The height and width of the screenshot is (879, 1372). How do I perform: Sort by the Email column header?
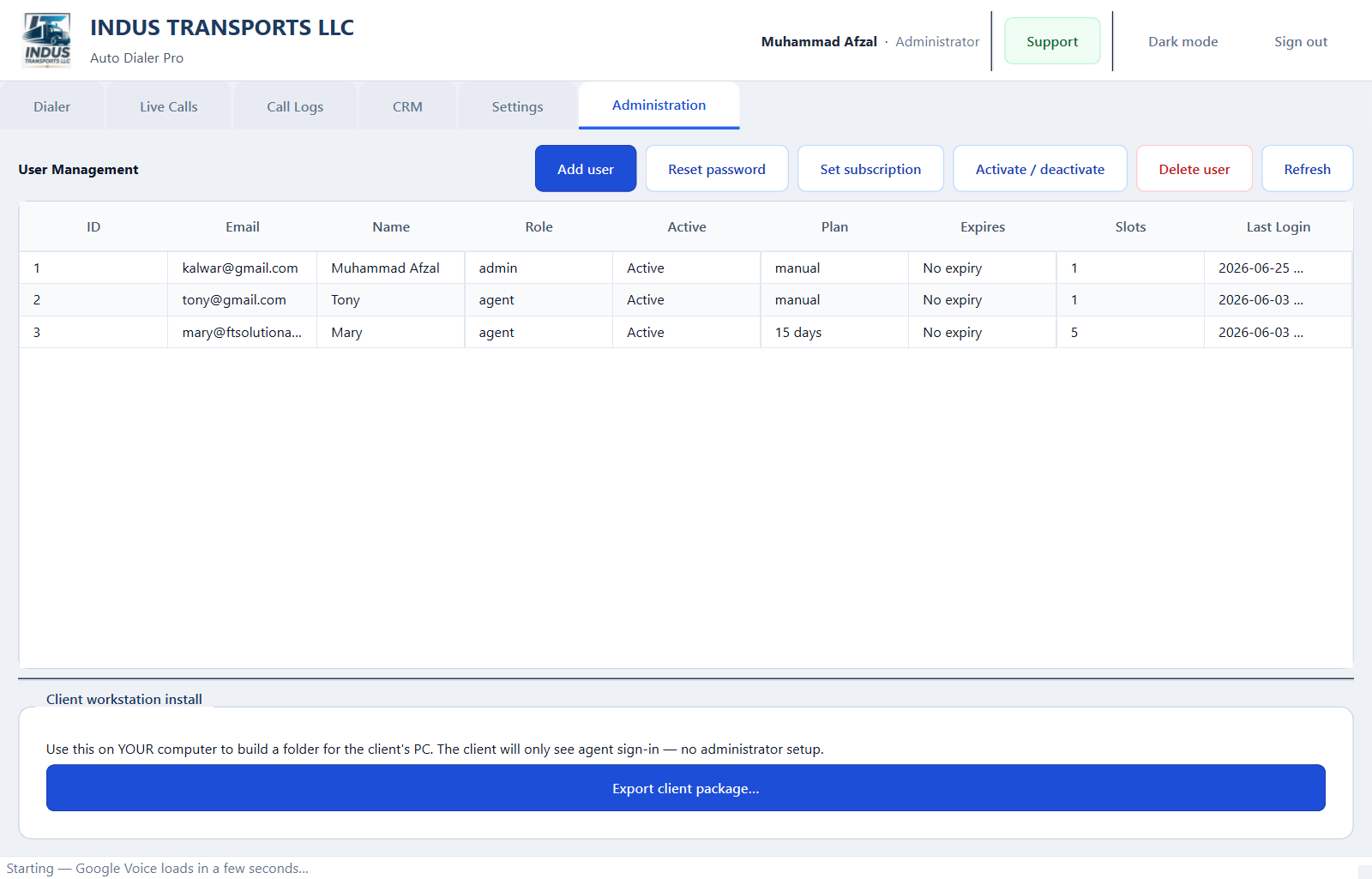pyautogui.click(x=243, y=226)
